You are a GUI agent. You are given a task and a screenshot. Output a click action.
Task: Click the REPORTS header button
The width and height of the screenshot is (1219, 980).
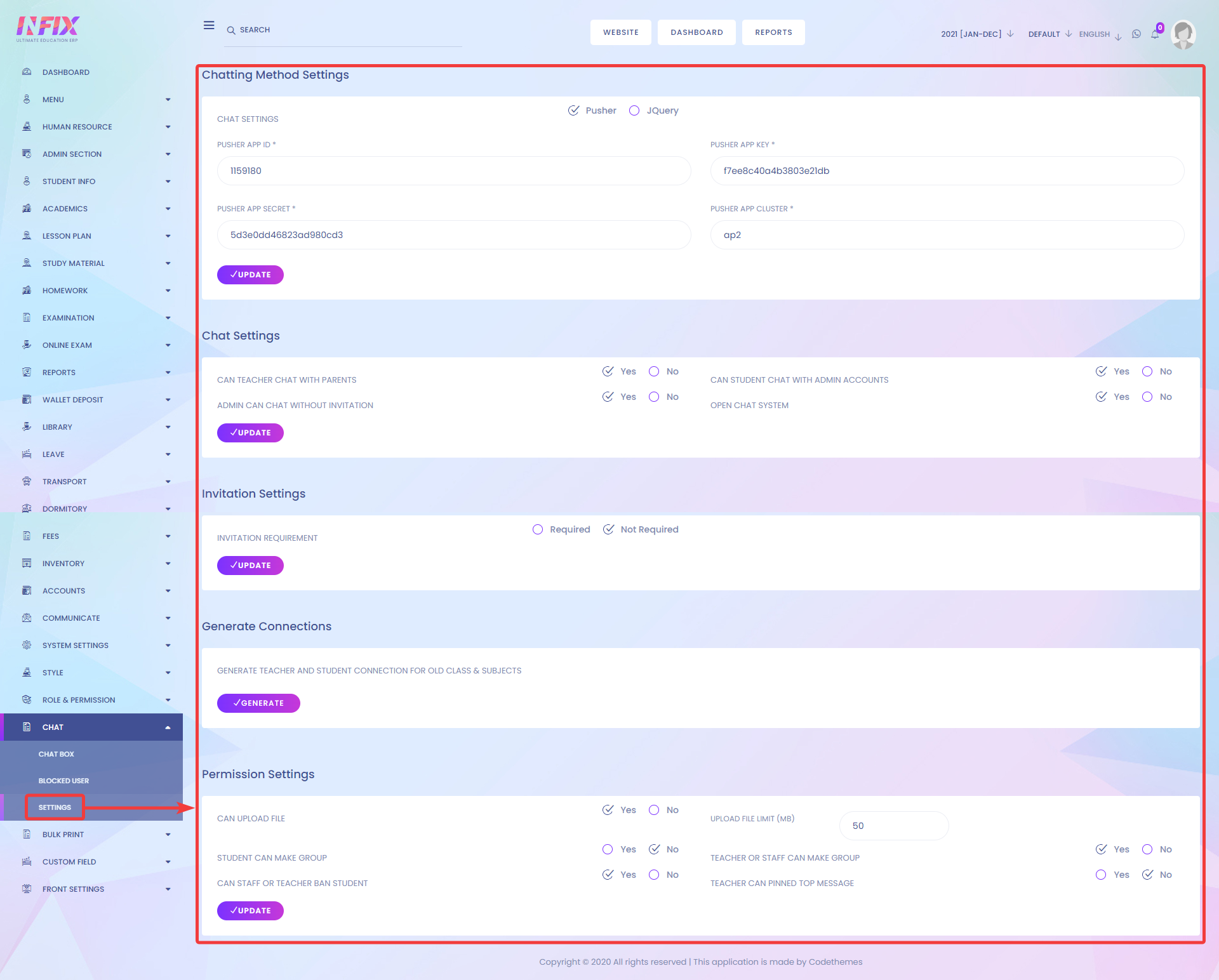tap(773, 32)
